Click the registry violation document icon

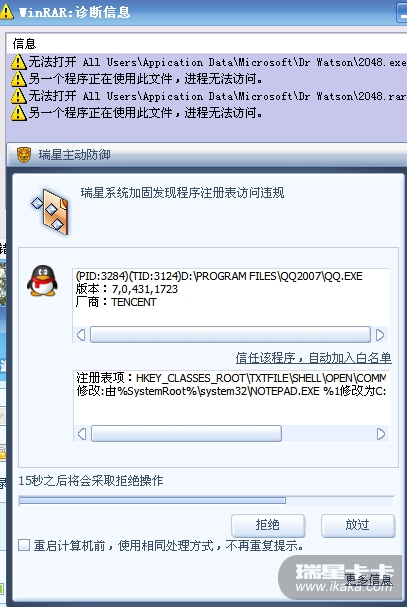[x=50, y=211]
